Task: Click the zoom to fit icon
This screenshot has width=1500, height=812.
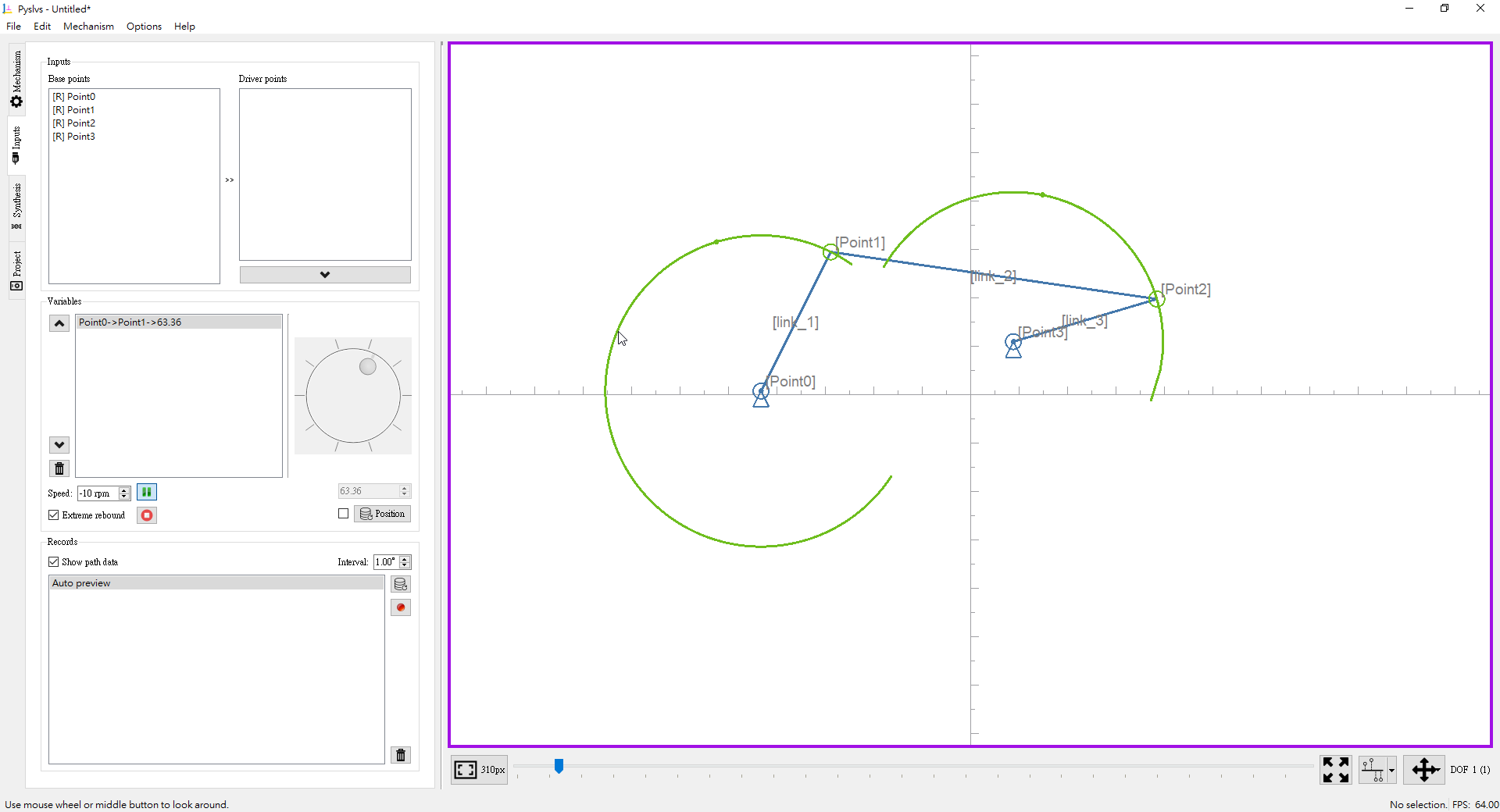Action: click(466, 770)
